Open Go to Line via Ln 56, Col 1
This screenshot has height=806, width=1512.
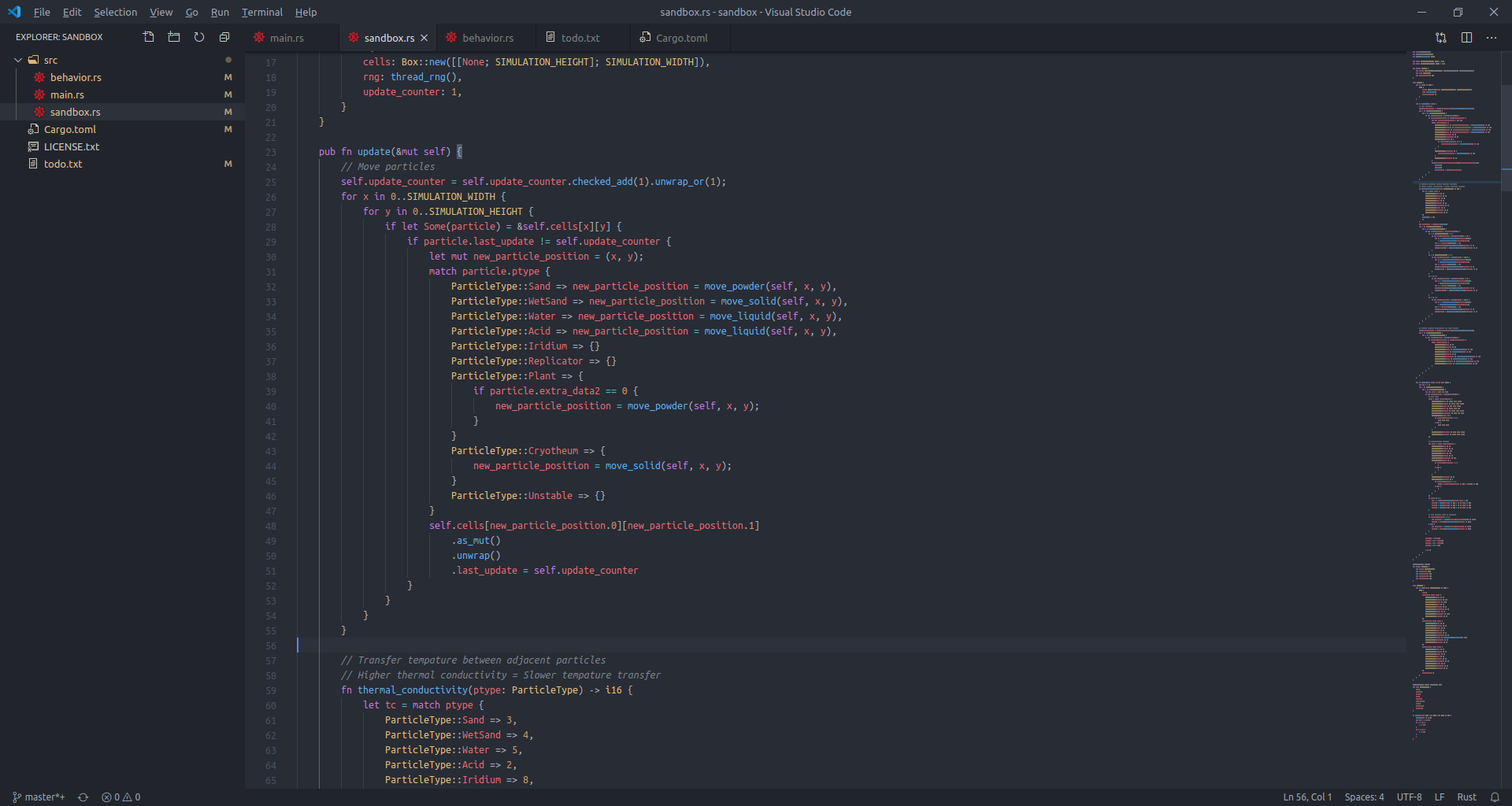coord(1306,797)
